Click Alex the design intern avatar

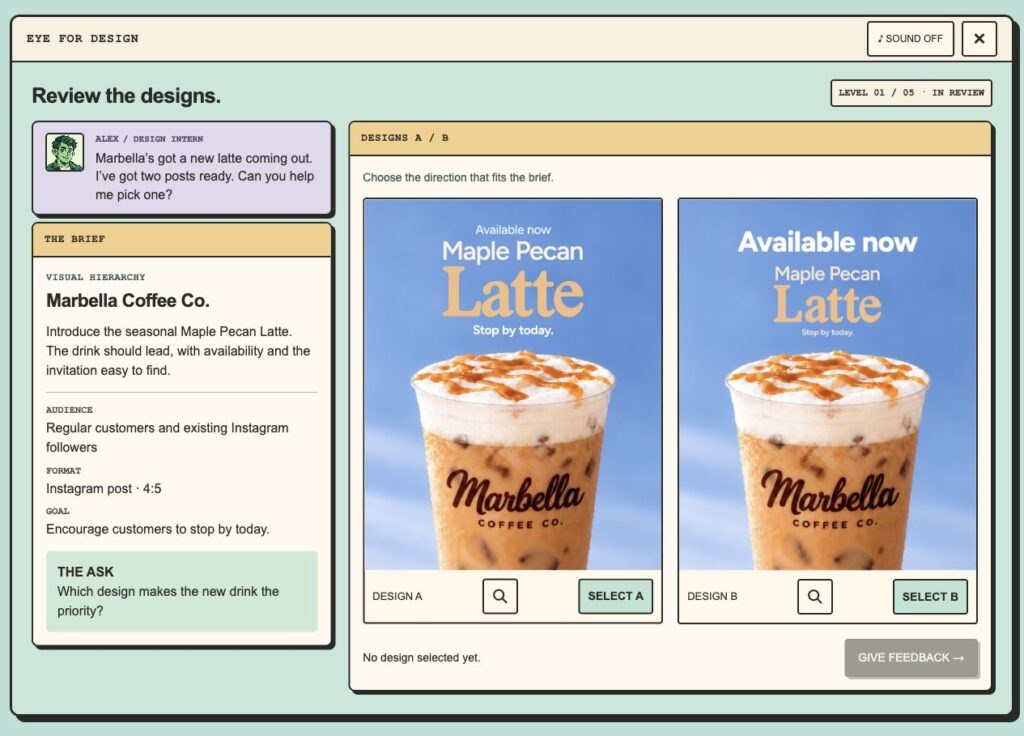[65, 152]
